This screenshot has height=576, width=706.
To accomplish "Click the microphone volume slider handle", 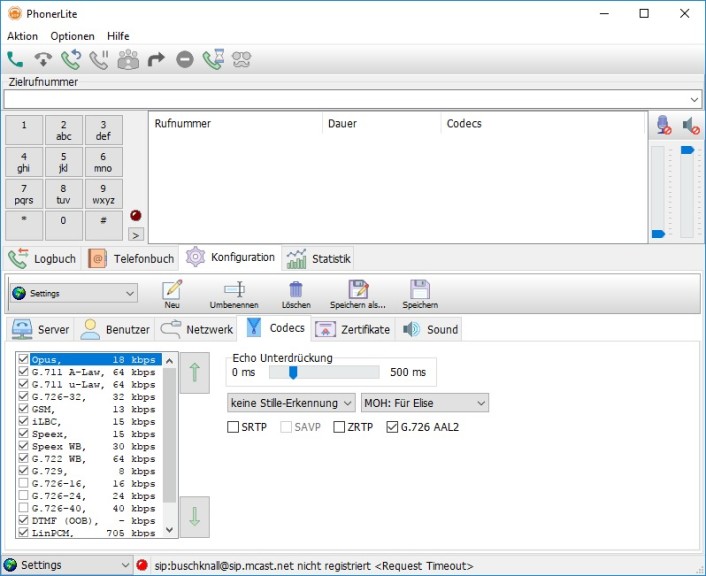I will 658,234.
